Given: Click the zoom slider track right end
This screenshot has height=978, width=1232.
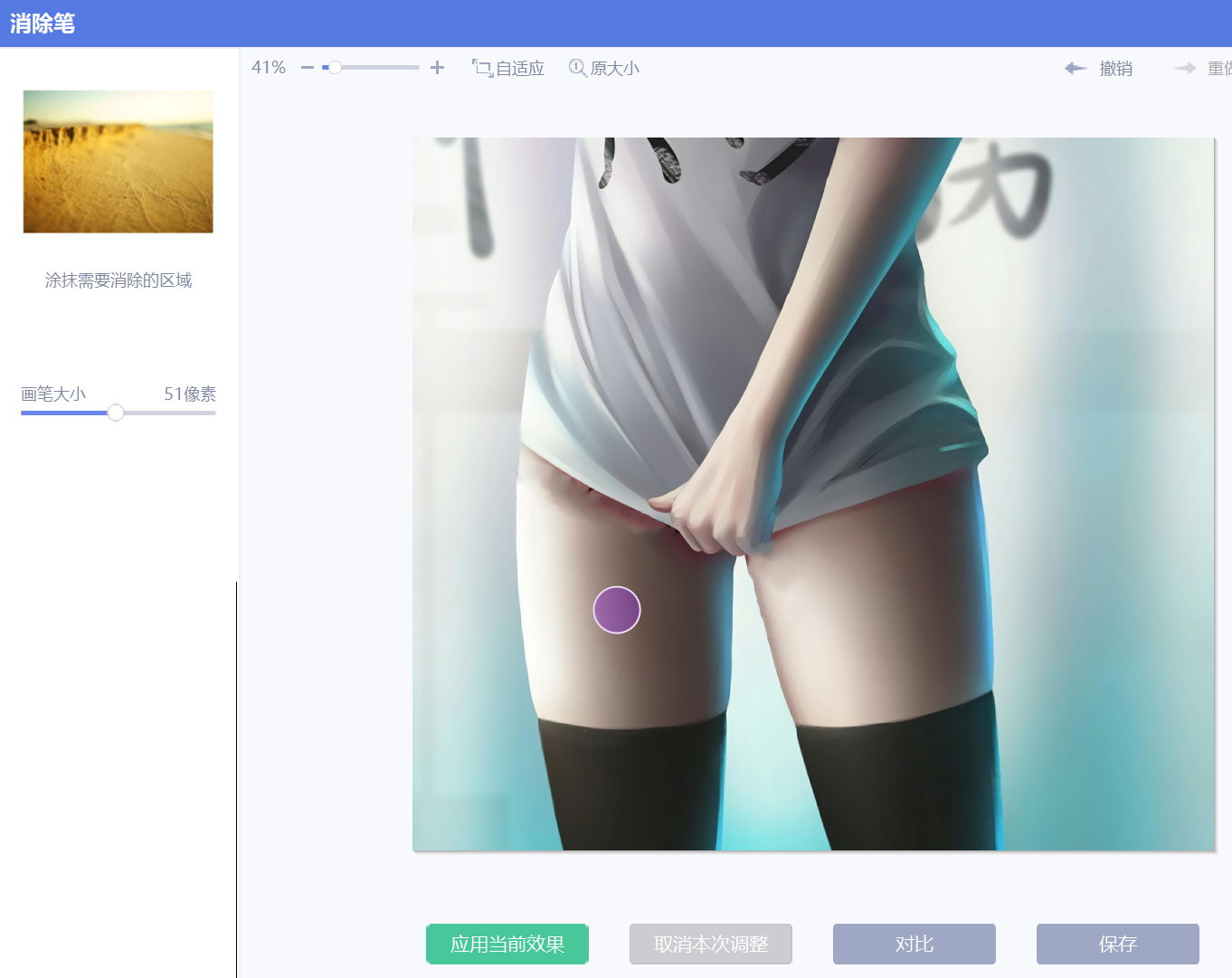Looking at the screenshot, I should [x=414, y=68].
